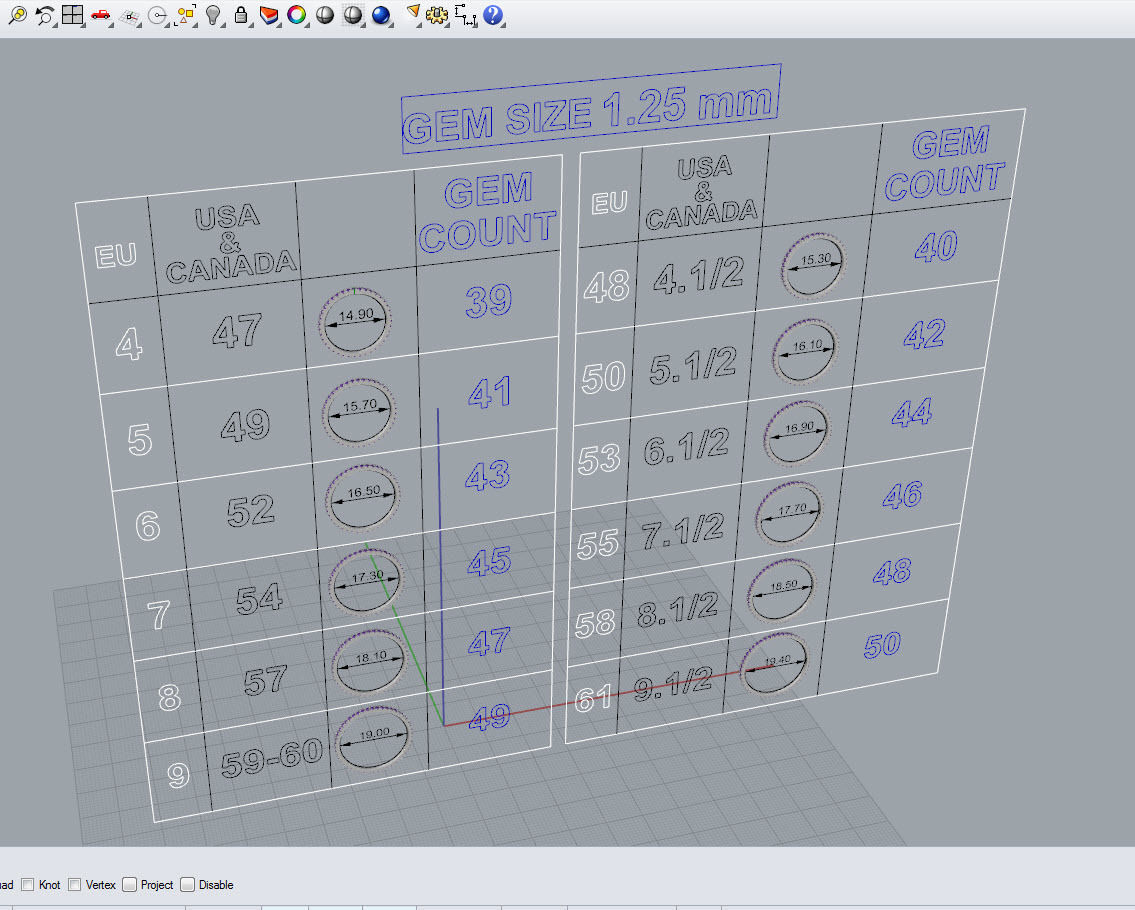
Task: Click the '9.1/2' USA size text
Action: (673, 683)
